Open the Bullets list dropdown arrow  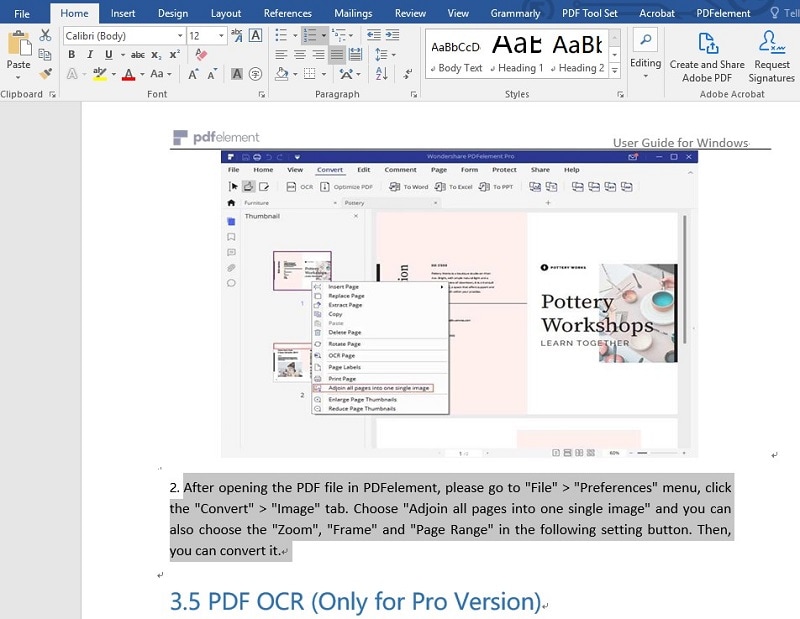295,36
